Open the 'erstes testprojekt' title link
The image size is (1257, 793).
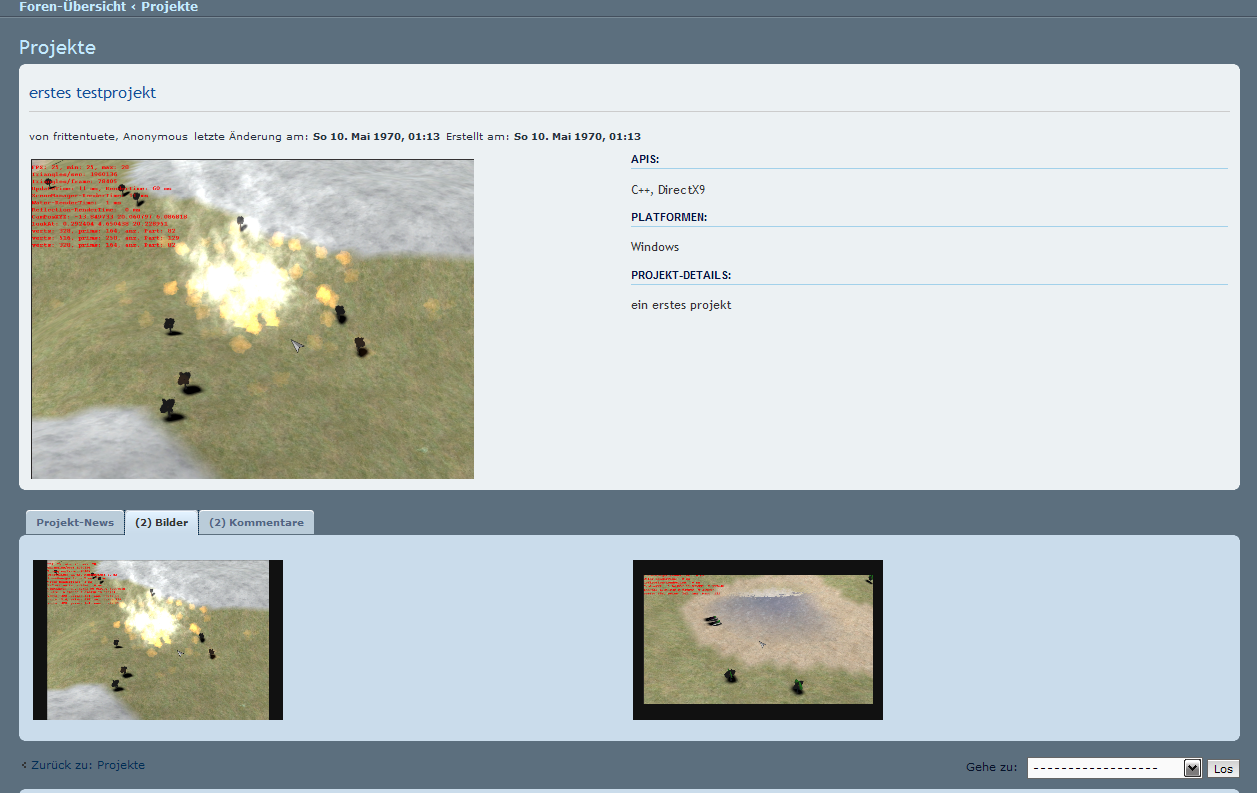(x=92, y=93)
